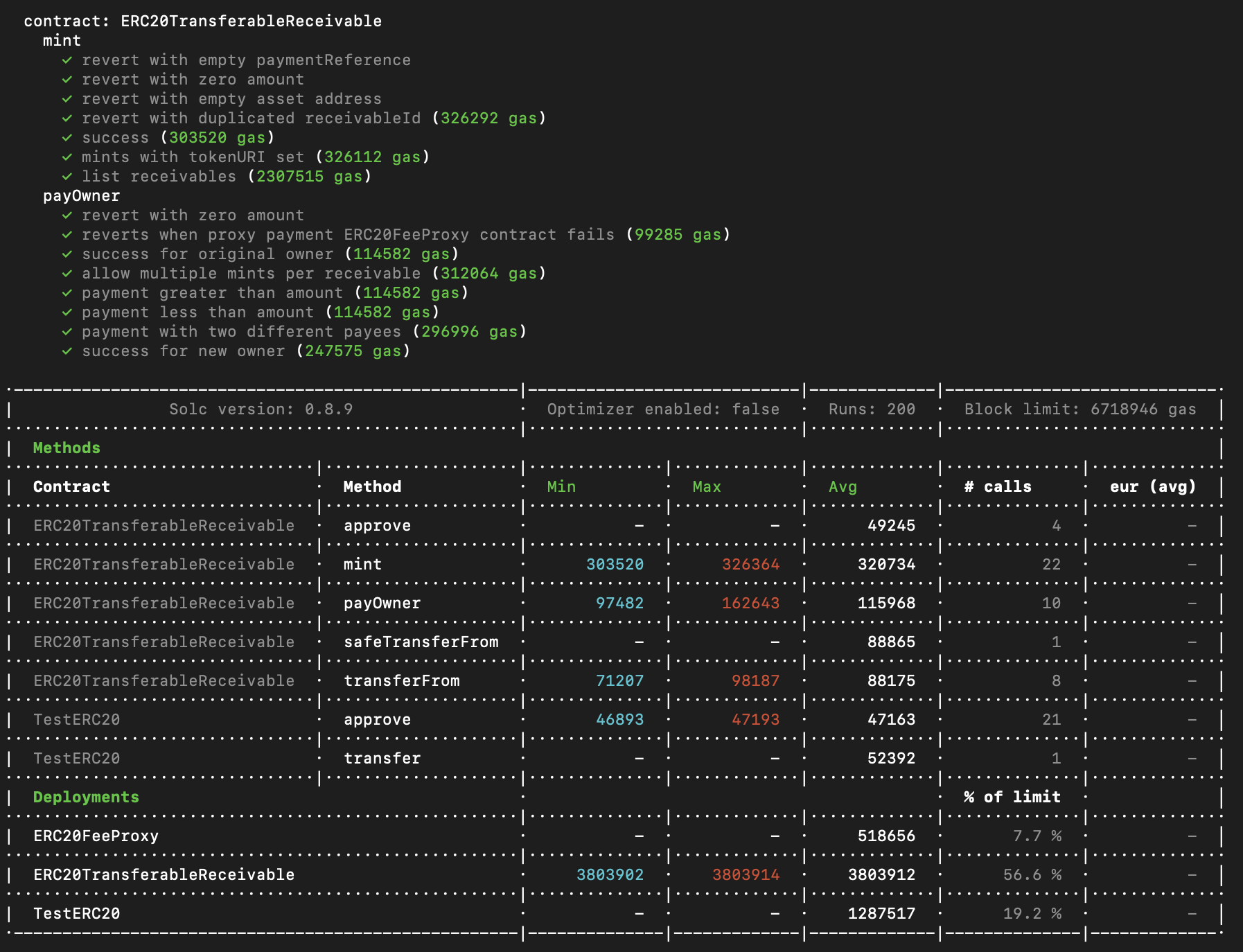Click mint Avg value 320734
The image size is (1243, 952).
(886, 565)
